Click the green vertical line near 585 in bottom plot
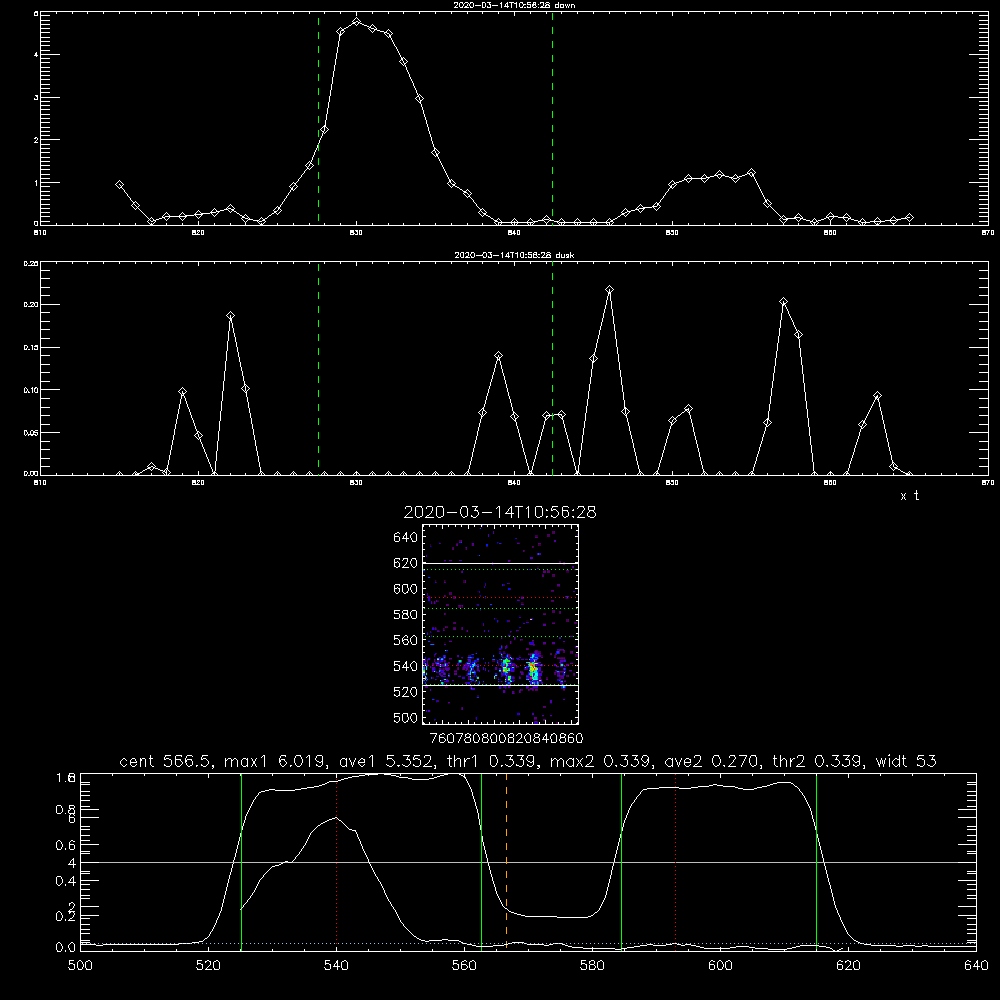 621,861
